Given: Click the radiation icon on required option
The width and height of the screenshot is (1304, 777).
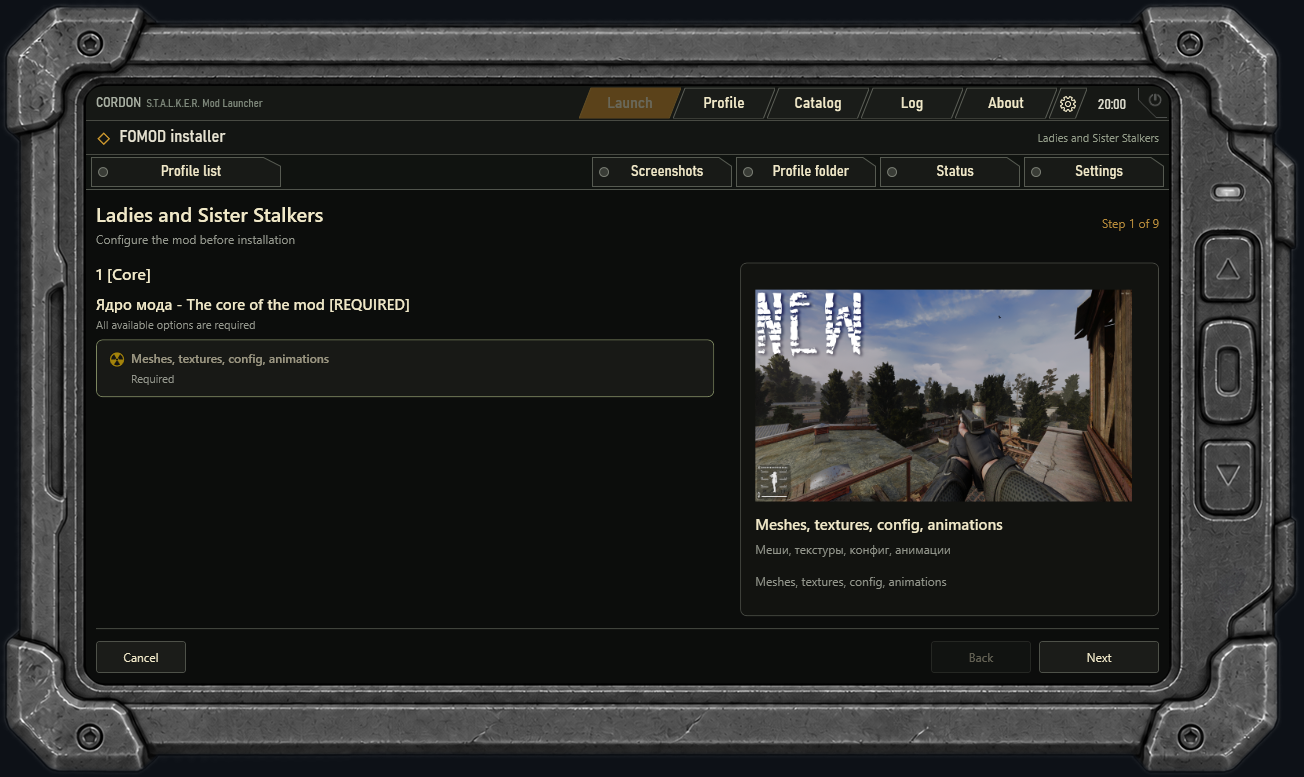Looking at the screenshot, I should pos(117,359).
